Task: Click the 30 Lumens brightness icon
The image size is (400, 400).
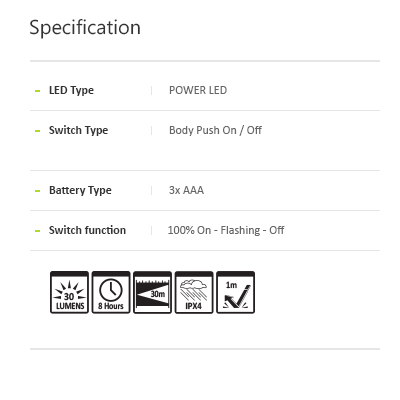Action: (x=69, y=292)
